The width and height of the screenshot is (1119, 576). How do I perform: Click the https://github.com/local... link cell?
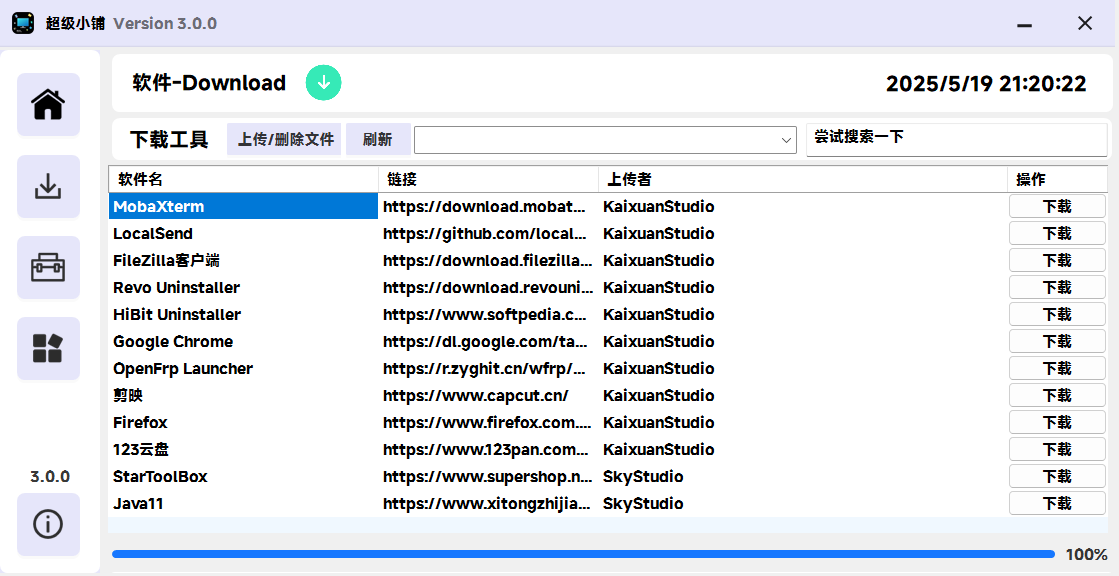(488, 233)
